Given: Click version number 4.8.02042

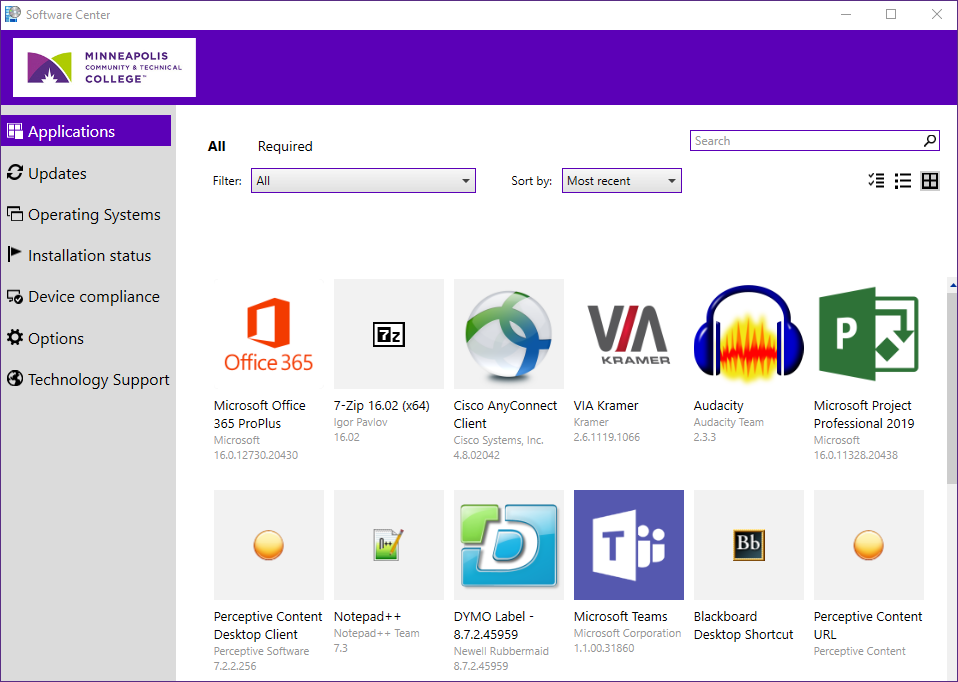Looking at the screenshot, I should pos(477,455).
